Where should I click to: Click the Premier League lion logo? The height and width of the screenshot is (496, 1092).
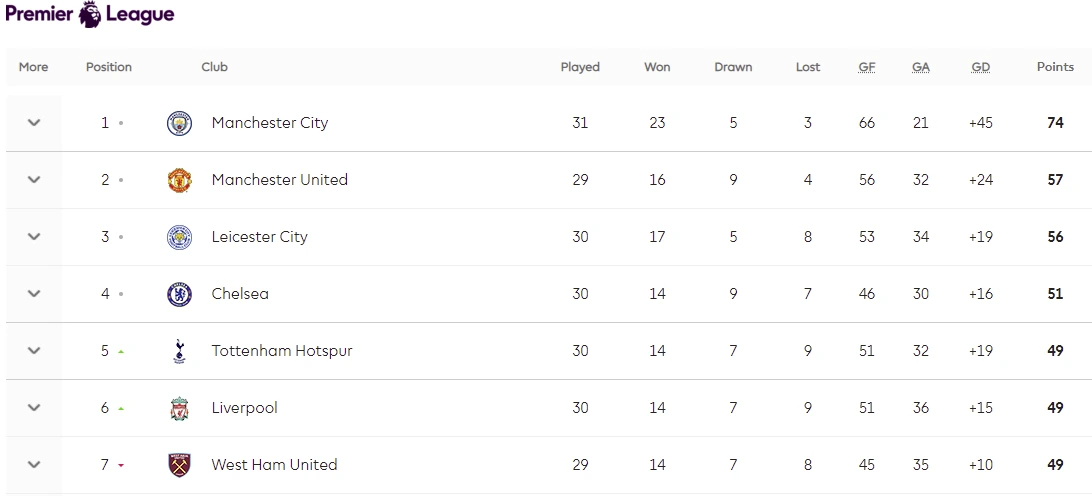click(x=90, y=14)
